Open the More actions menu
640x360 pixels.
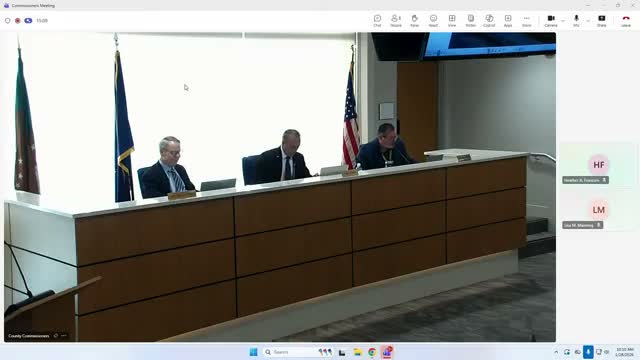point(527,20)
